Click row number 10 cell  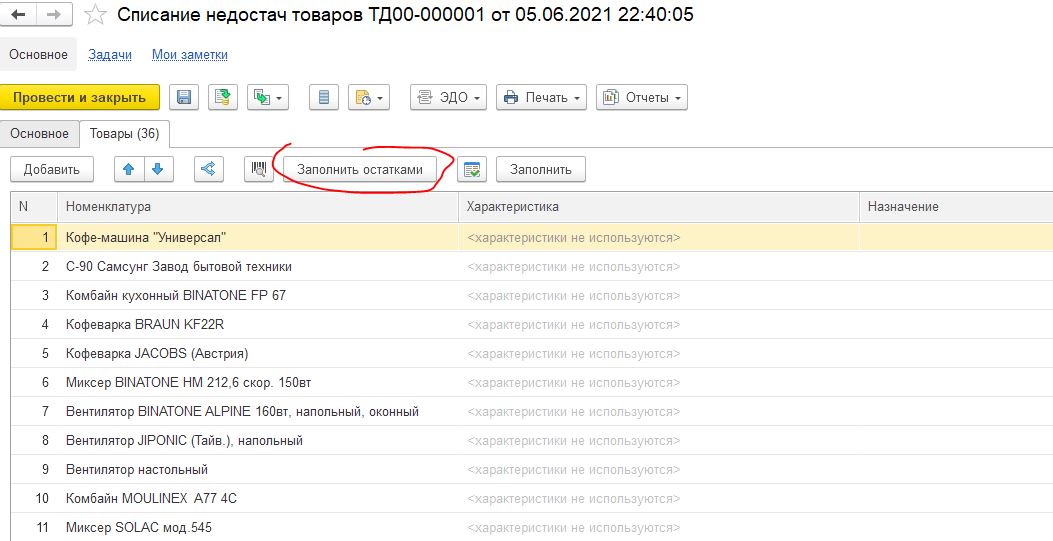point(34,499)
